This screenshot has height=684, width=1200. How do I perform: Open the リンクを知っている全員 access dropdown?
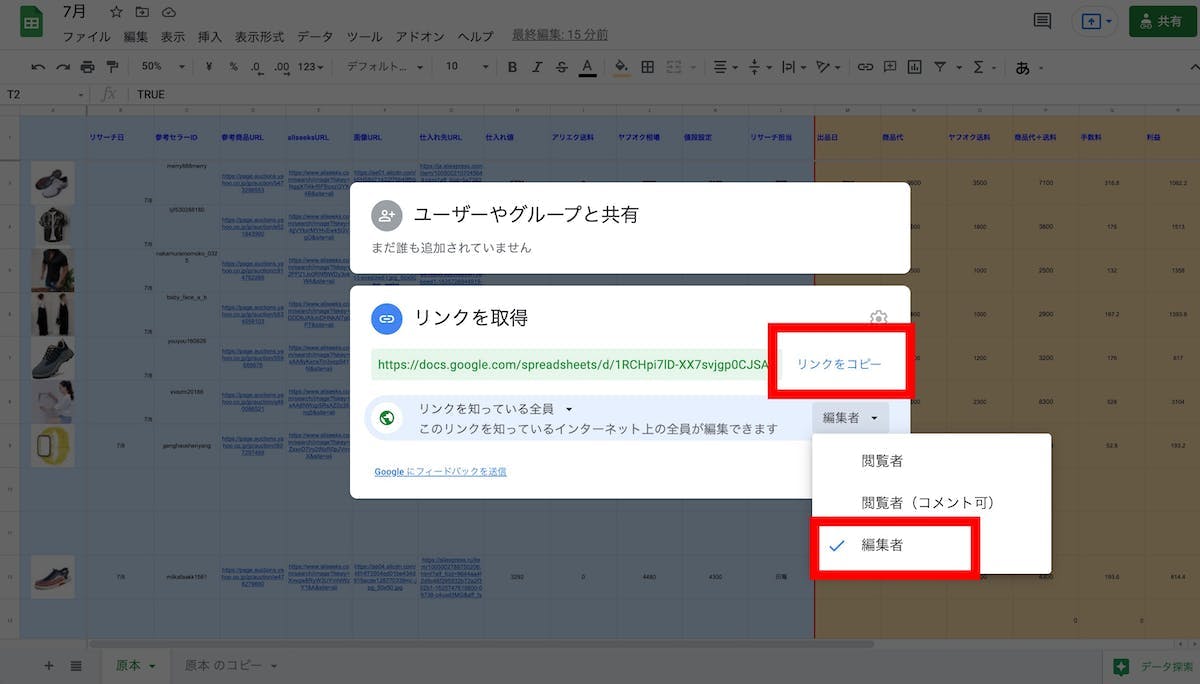[x=495, y=409]
